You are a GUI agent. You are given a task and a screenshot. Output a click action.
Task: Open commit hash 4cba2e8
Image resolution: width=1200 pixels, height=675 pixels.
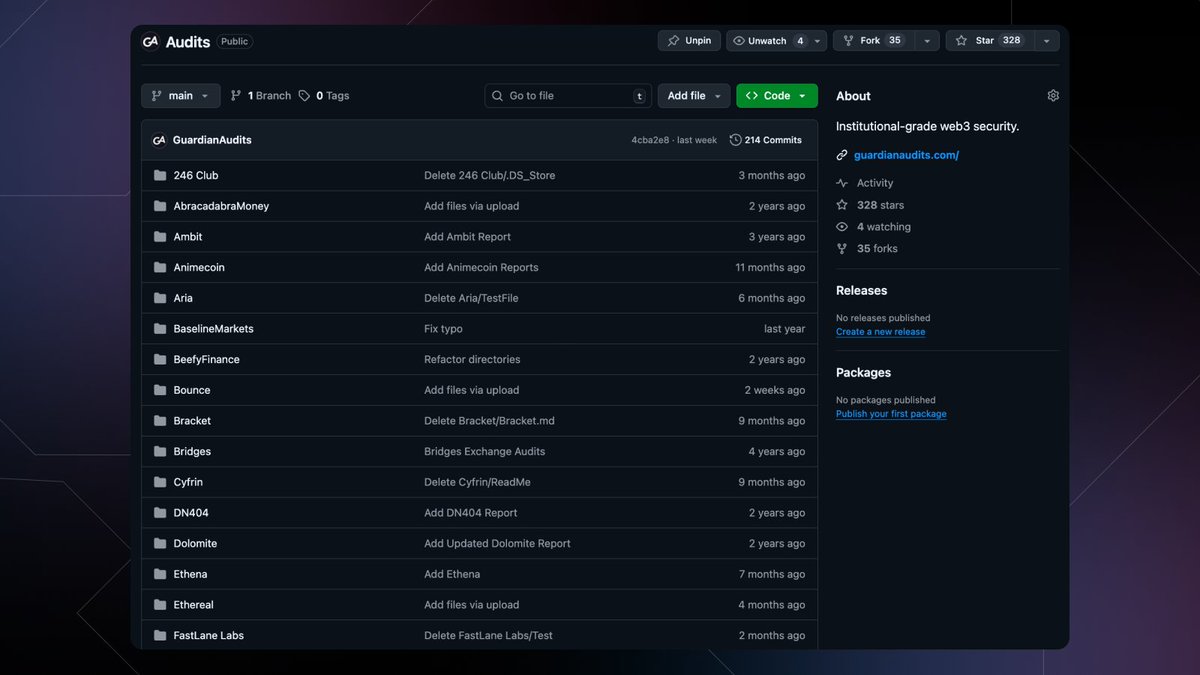tap(649, 140)
